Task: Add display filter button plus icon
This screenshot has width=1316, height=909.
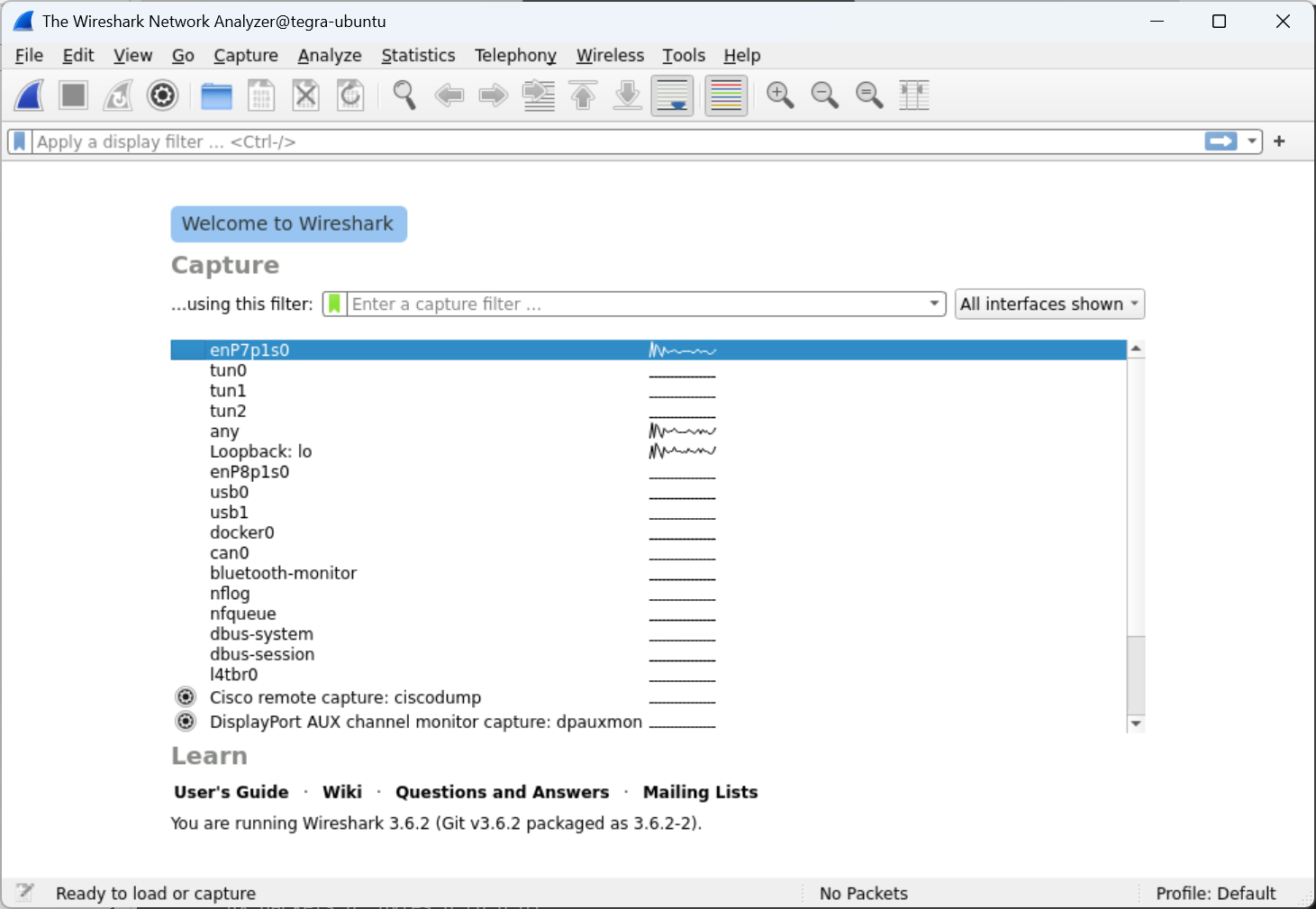Action: 1279,141
